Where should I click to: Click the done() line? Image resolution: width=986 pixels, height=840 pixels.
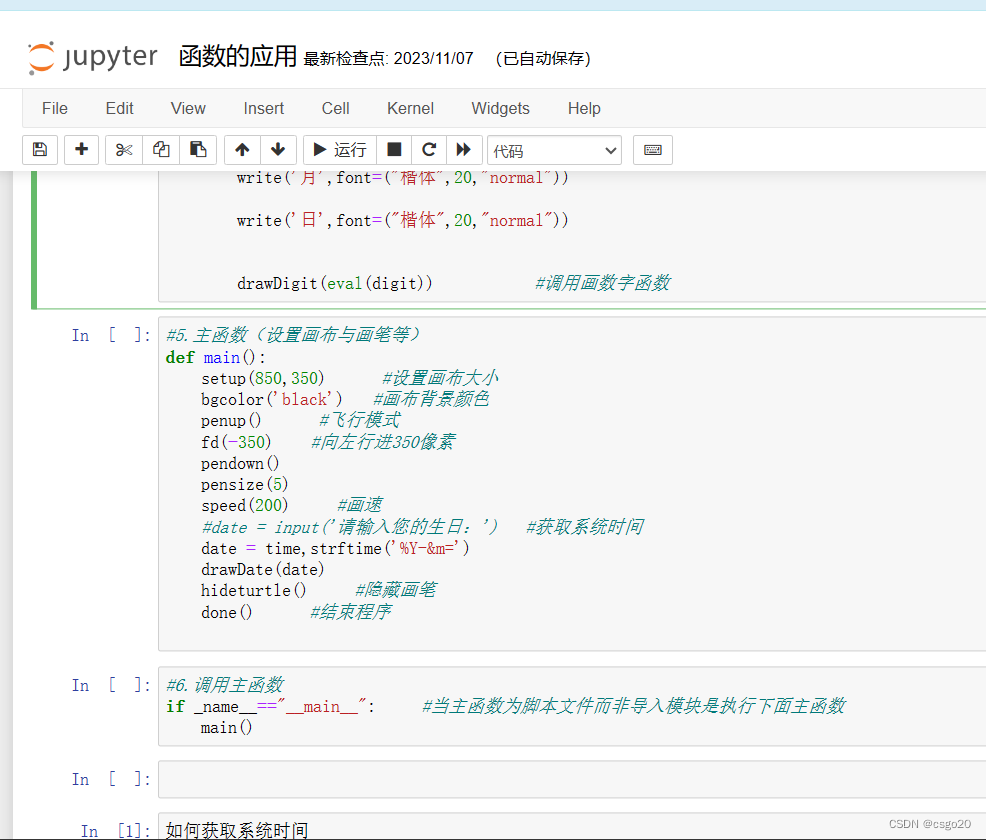(226, 612)
